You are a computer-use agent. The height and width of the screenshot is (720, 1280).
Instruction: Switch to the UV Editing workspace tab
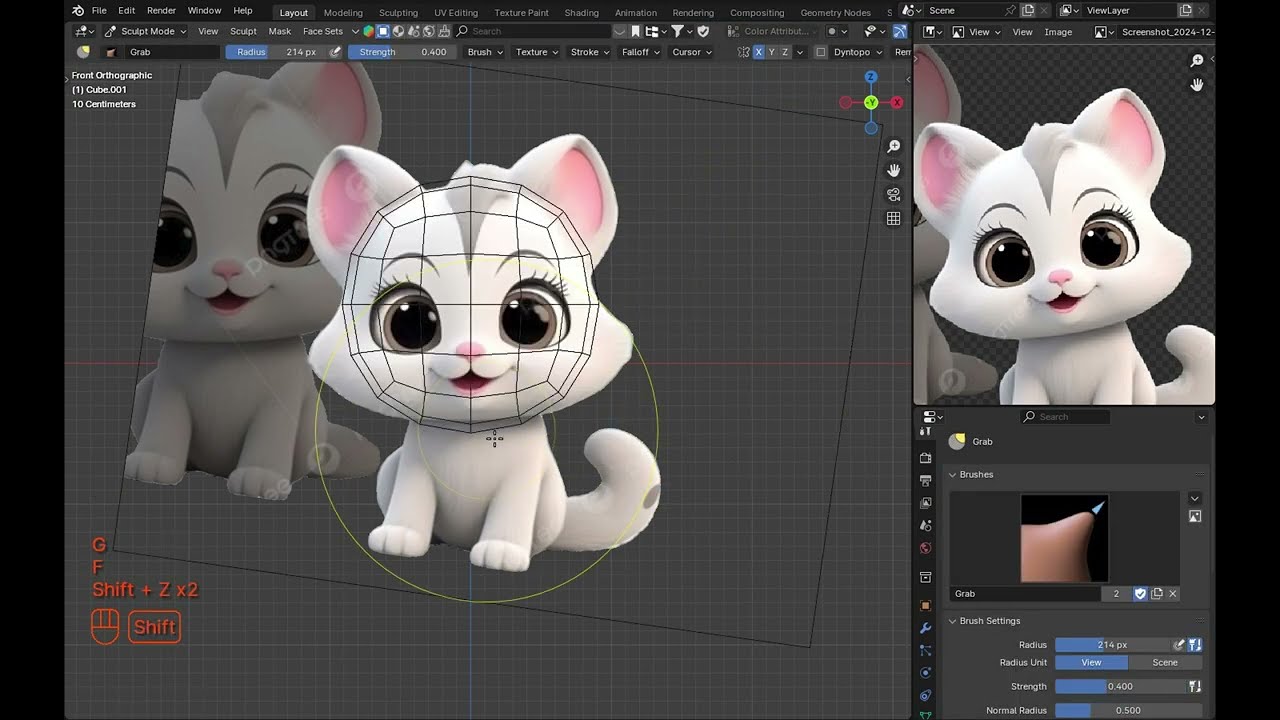[455, 13]
